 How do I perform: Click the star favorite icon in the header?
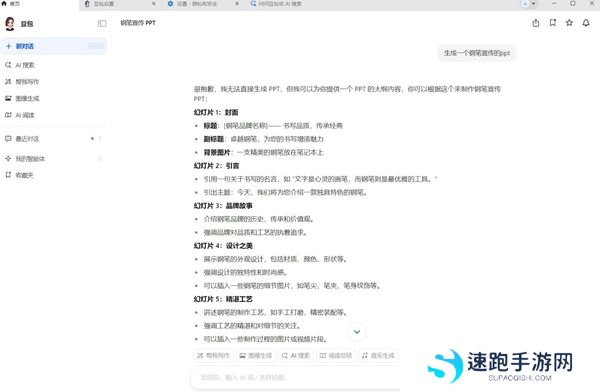[x=569, y=23]
